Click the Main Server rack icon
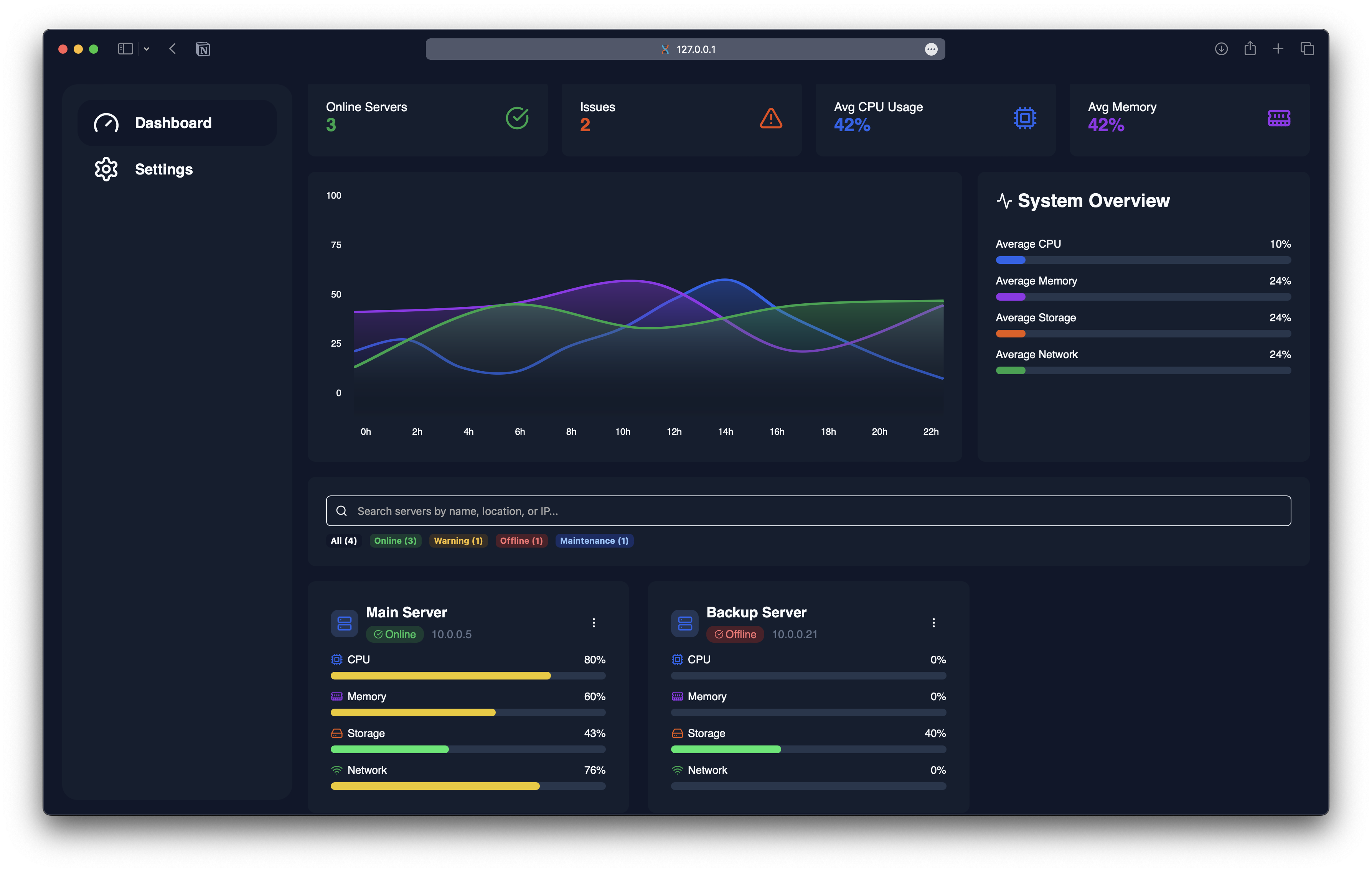1372x872 pixels. 344,623
